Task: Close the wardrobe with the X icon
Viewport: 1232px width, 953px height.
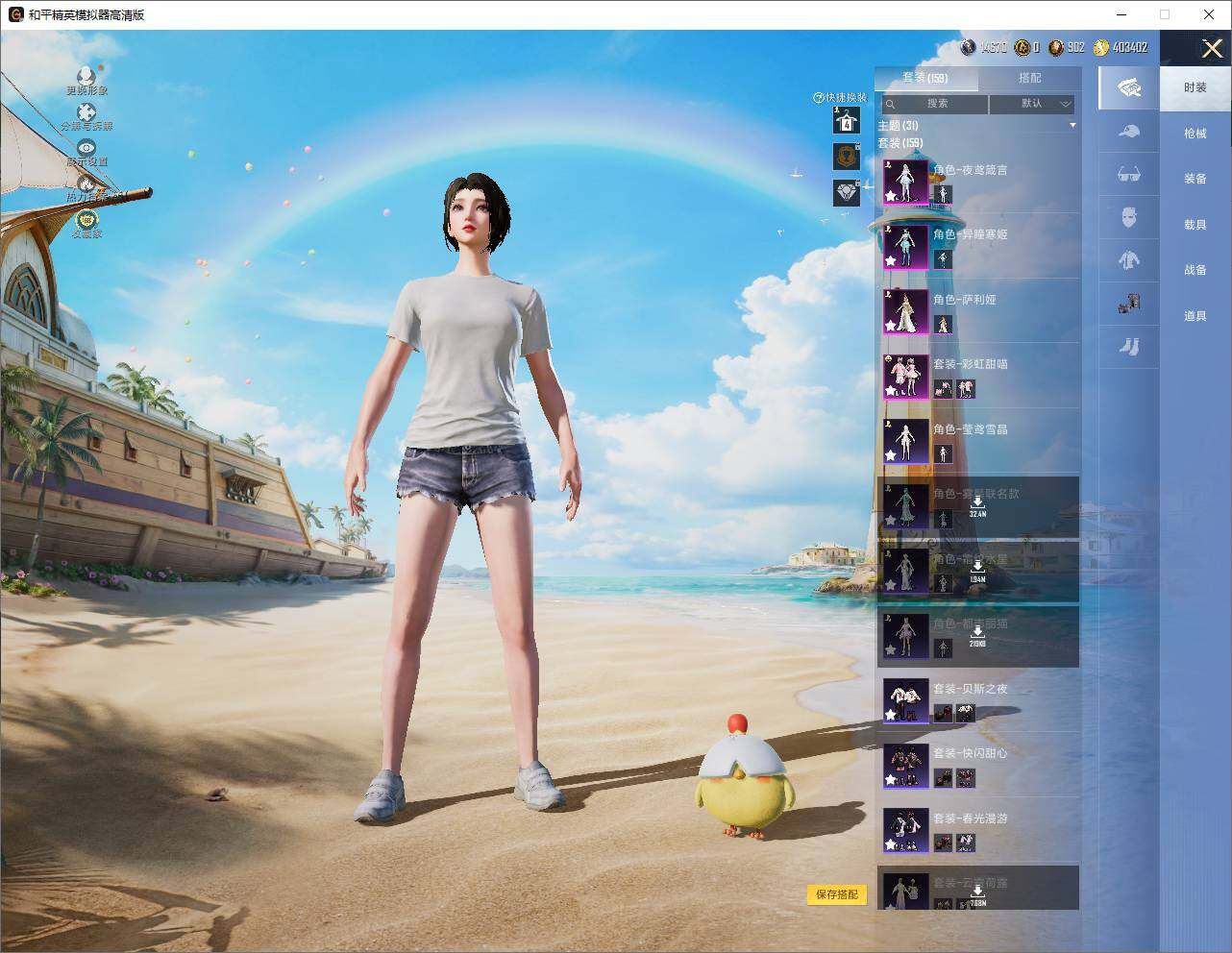Action: click(x=1212, y=48)
